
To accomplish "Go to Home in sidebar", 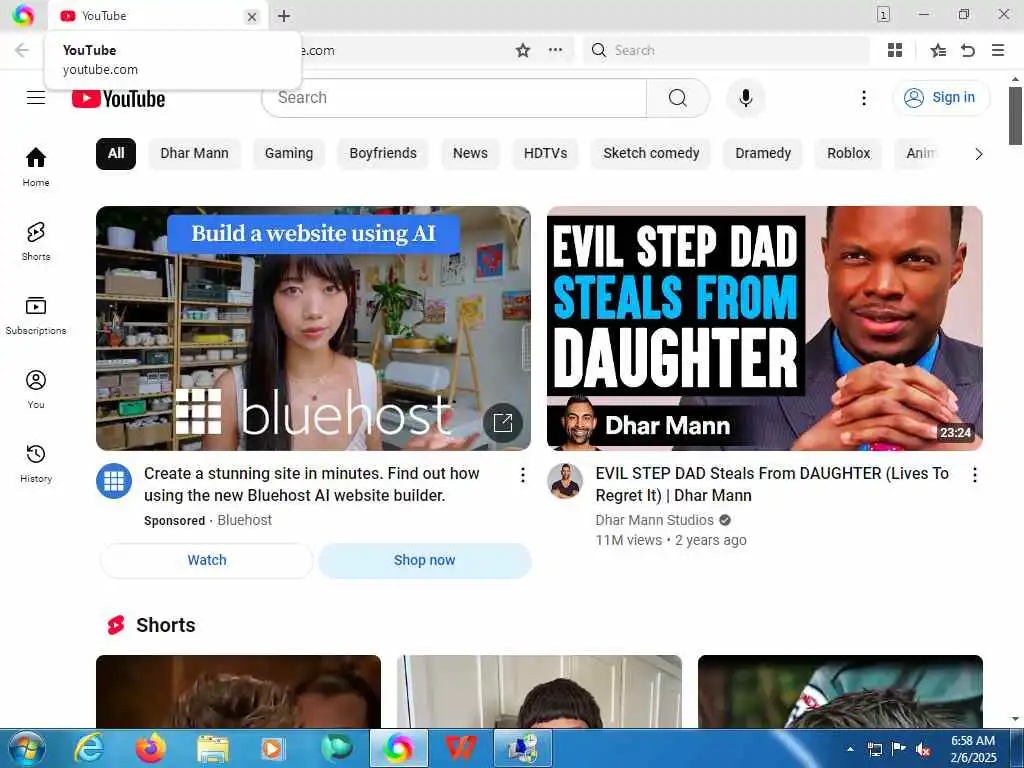I will pos(36,167).
